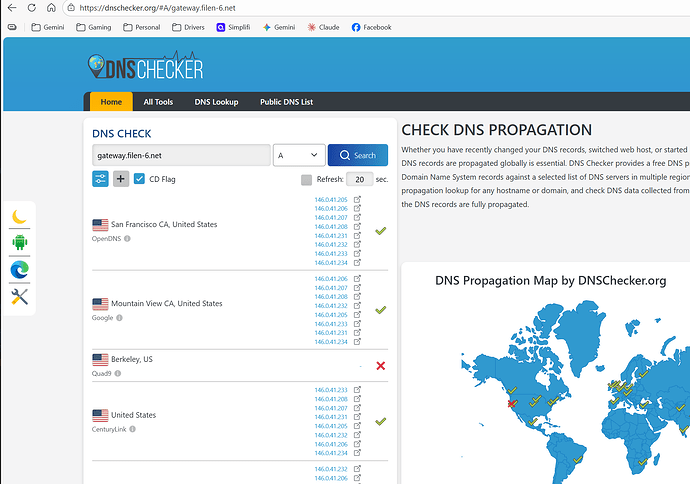Image resolution: width=690 pixels, height=484 pixels.
Task: Toggle dark mode with the moon icon
Action: (20, 216)
